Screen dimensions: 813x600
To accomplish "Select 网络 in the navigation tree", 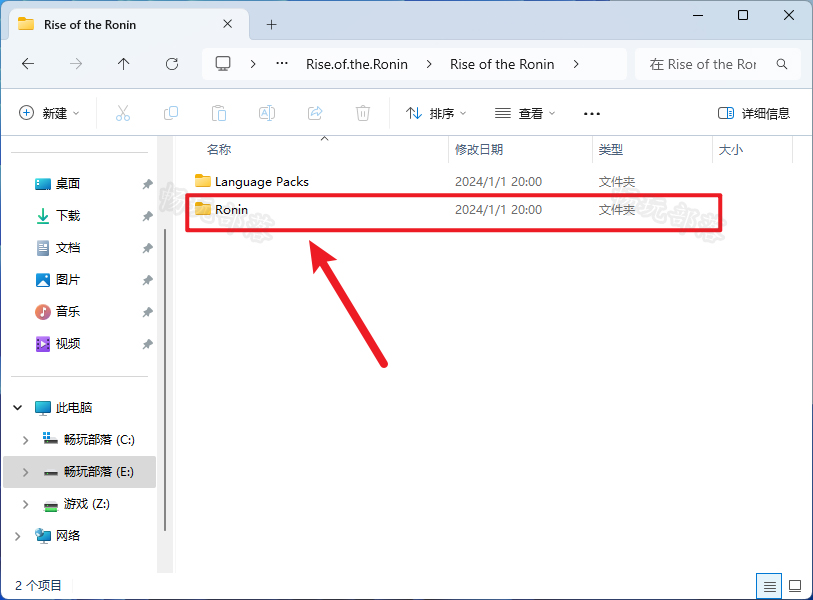I will (68, 536).
